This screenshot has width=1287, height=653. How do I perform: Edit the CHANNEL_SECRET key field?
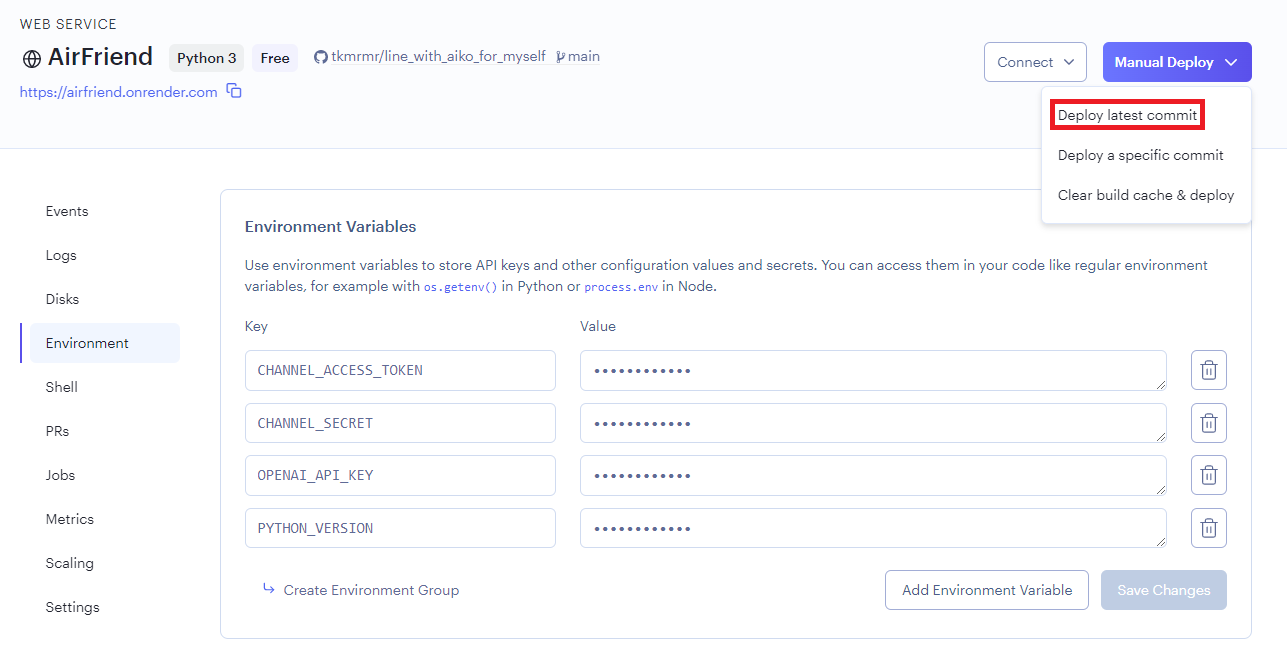point(400,423)
